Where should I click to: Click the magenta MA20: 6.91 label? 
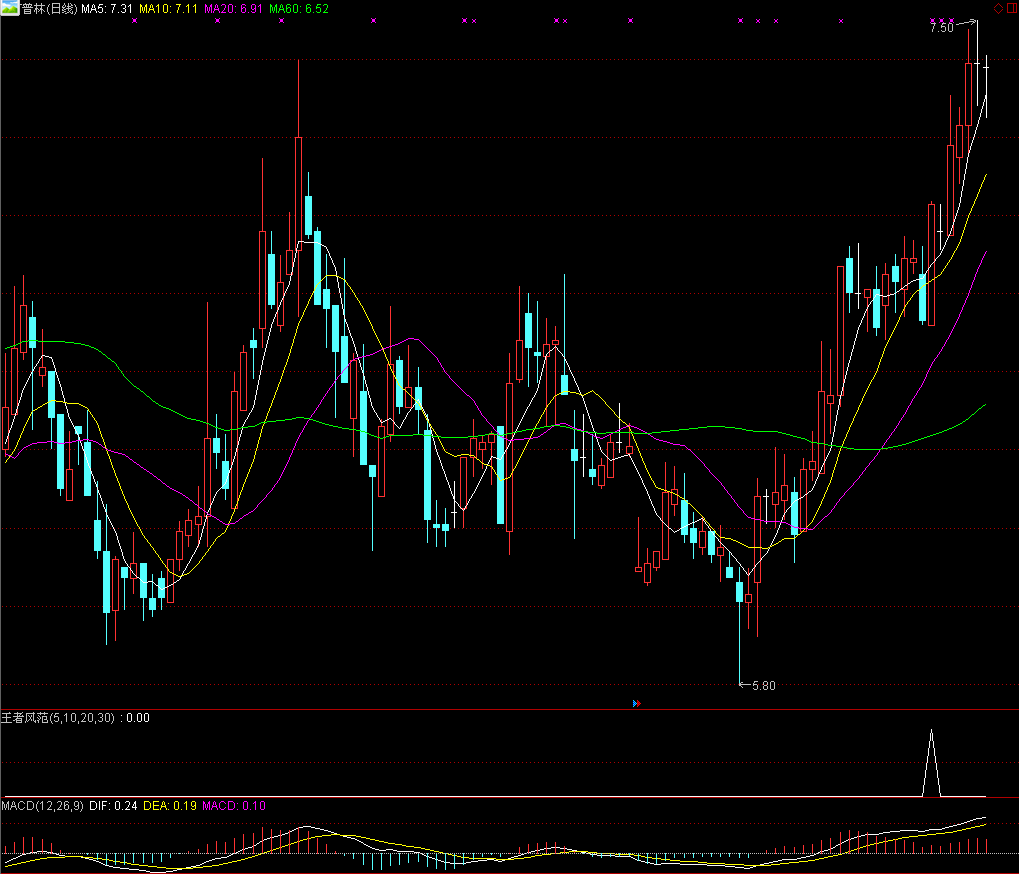[x=233, y=9]
